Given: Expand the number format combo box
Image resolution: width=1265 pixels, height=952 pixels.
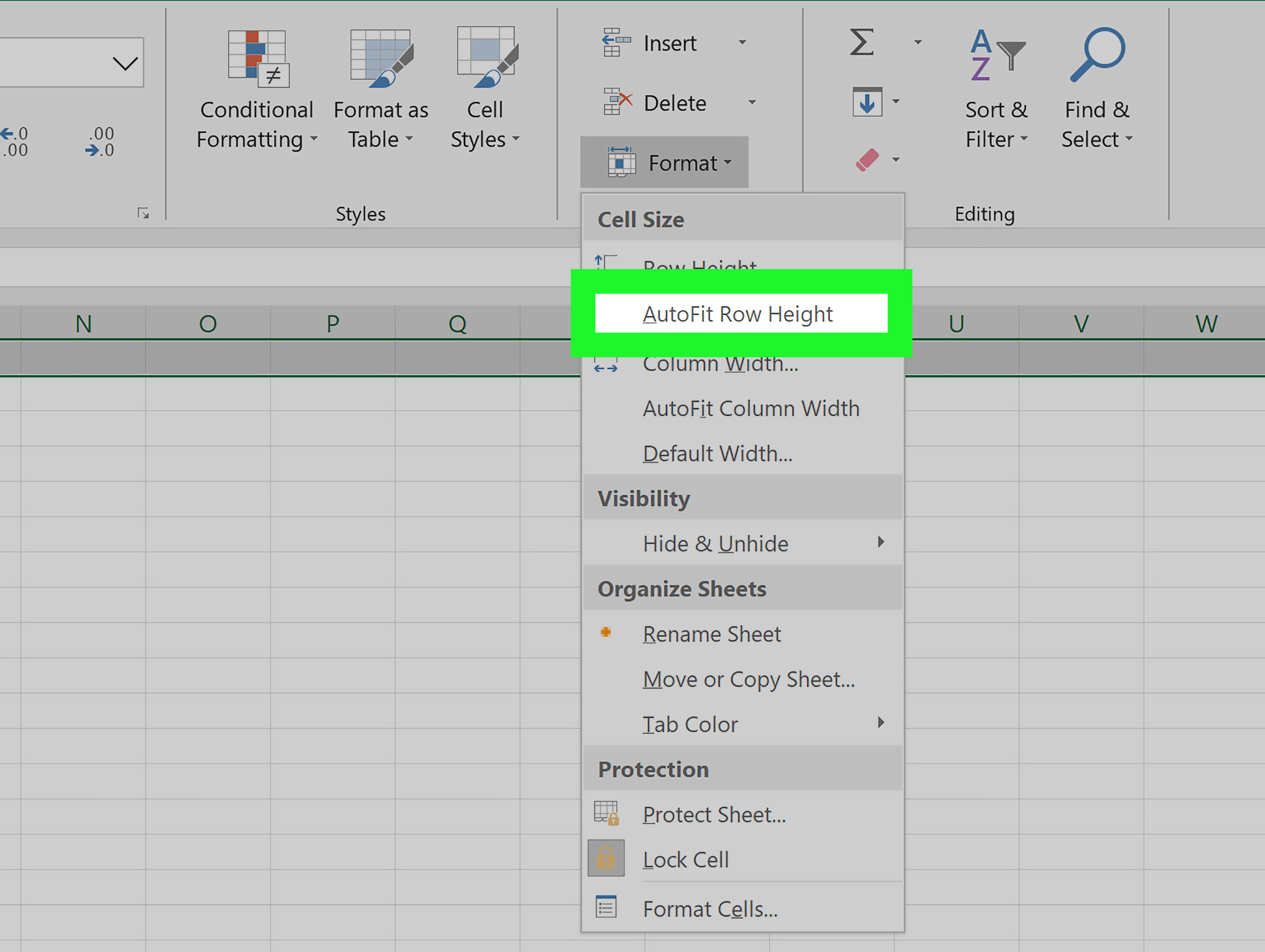Looking at the screenshot, I should [125, 63].
